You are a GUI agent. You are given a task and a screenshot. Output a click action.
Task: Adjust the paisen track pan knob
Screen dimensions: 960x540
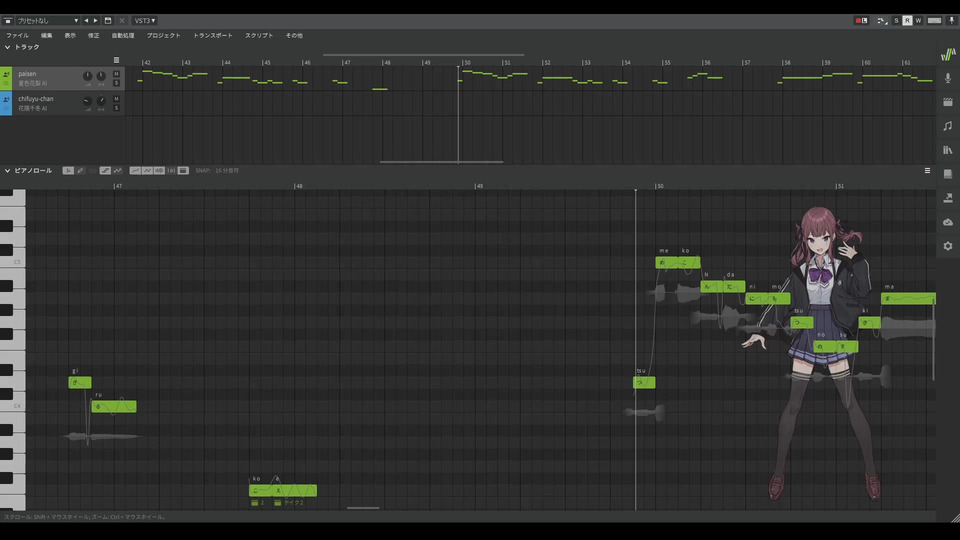[101, 76]
